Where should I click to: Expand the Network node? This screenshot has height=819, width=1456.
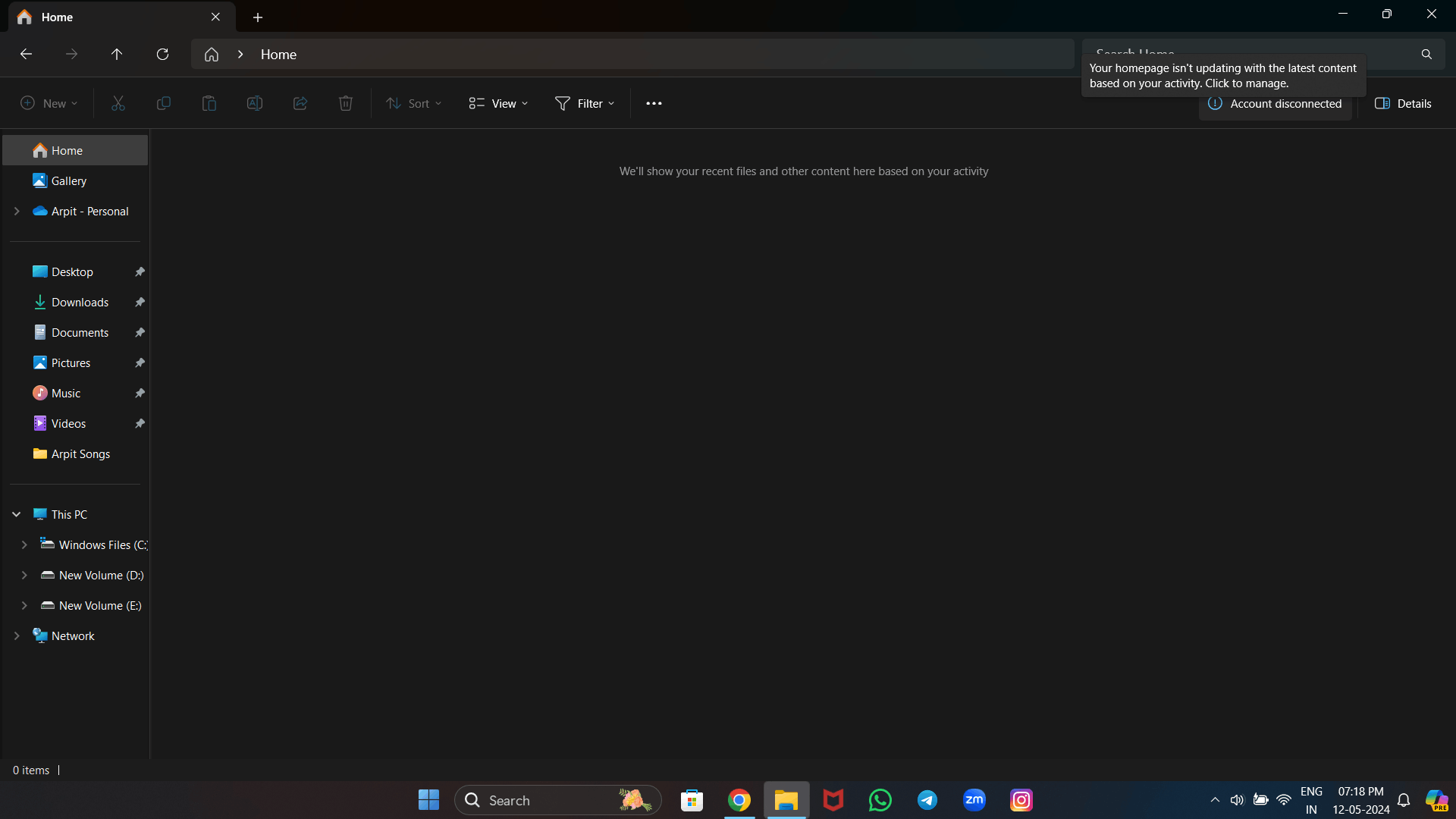(17, 635)
